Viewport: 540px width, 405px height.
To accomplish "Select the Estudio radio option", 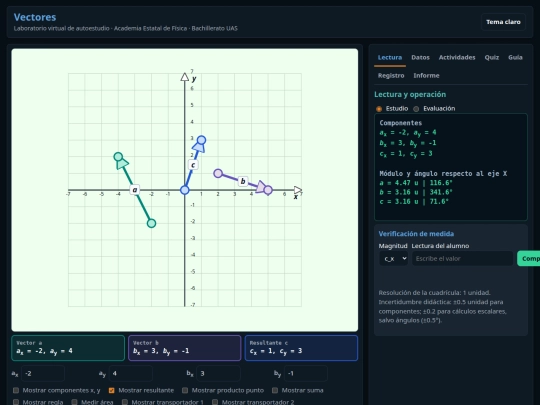I will (379, 109).
